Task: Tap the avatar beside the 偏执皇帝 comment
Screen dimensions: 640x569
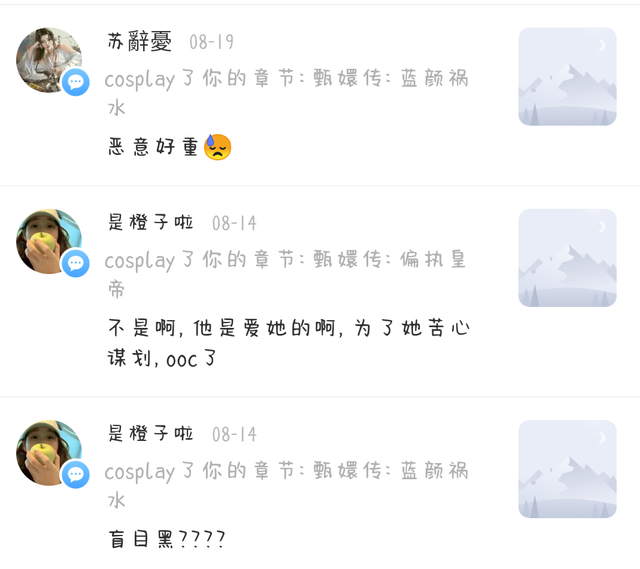Action: click(x=47, y=240)
